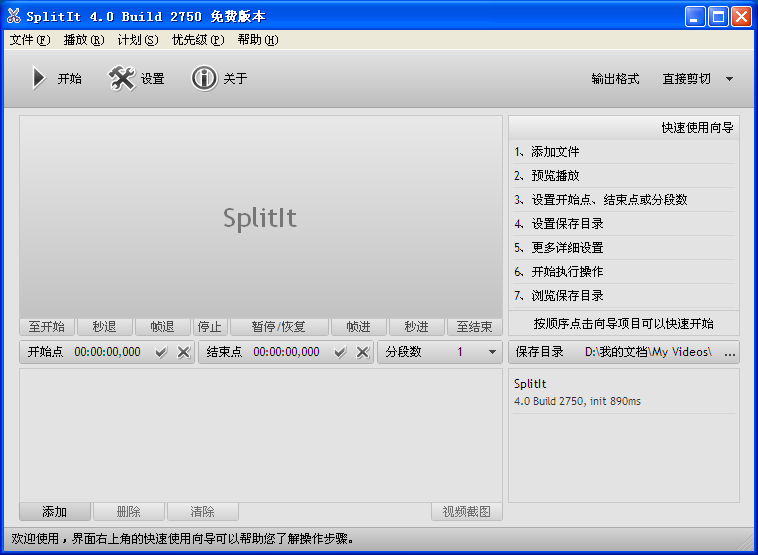Click the 暂停/恢复 button

coord(279,327)
